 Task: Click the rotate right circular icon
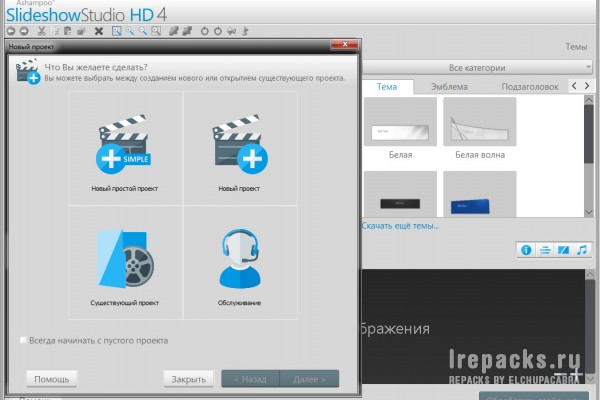[x=218, y=31]
